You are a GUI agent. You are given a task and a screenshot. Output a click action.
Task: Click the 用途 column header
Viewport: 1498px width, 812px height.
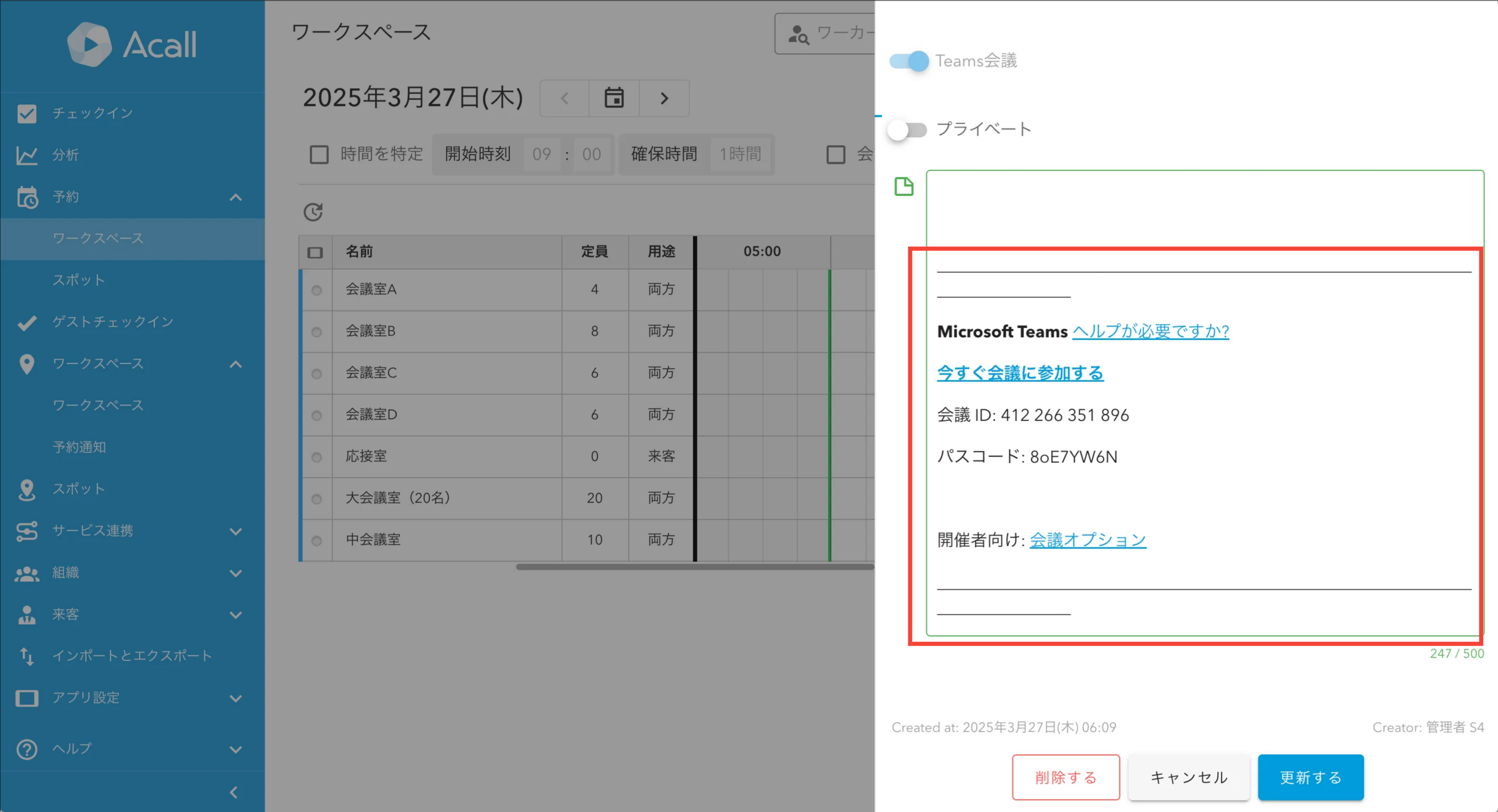661,252
